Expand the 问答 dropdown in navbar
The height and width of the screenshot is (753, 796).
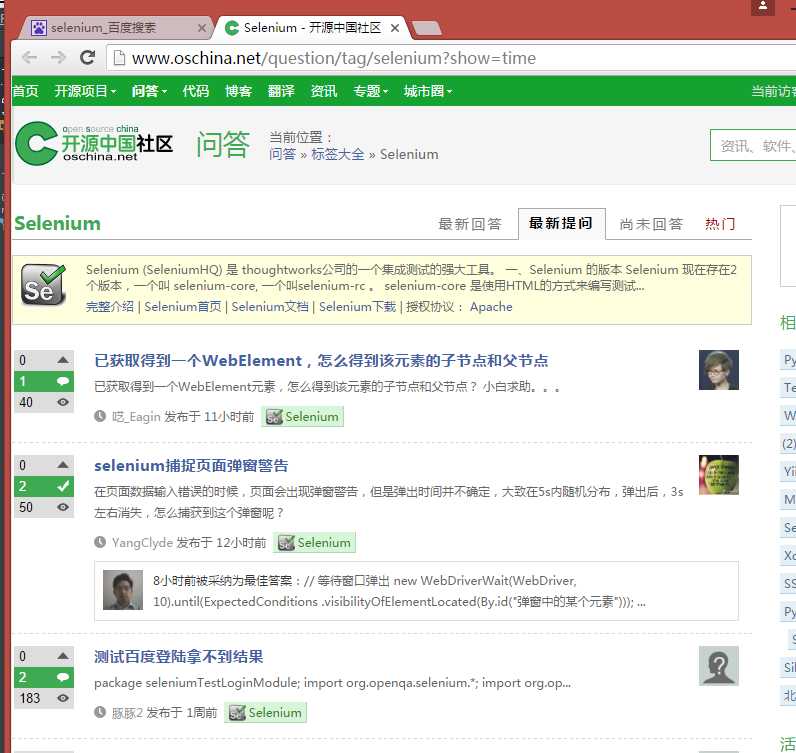click(149, 91)
